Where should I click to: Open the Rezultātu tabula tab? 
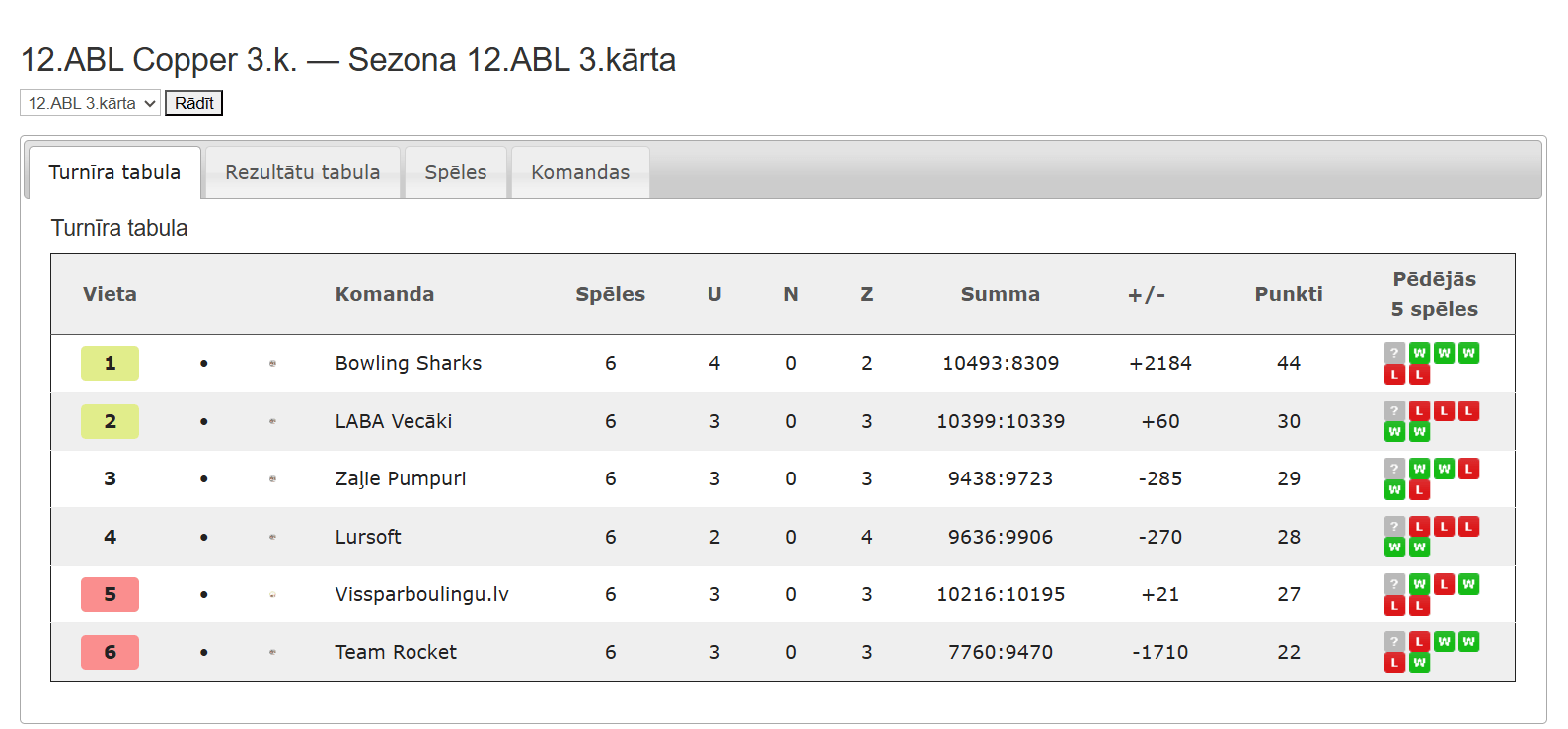tap(302, 173)
